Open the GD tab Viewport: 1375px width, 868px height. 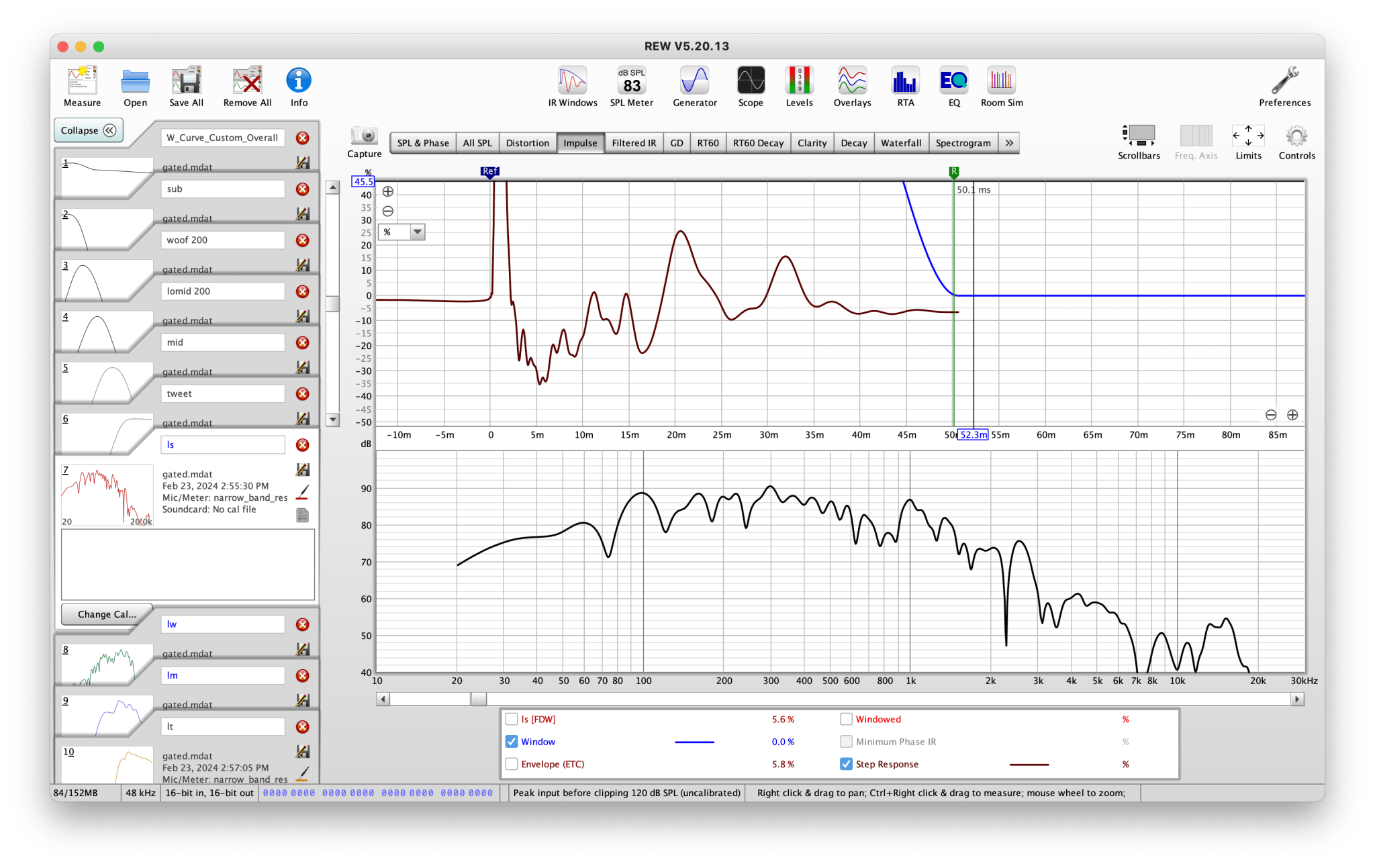pos(677,143)
